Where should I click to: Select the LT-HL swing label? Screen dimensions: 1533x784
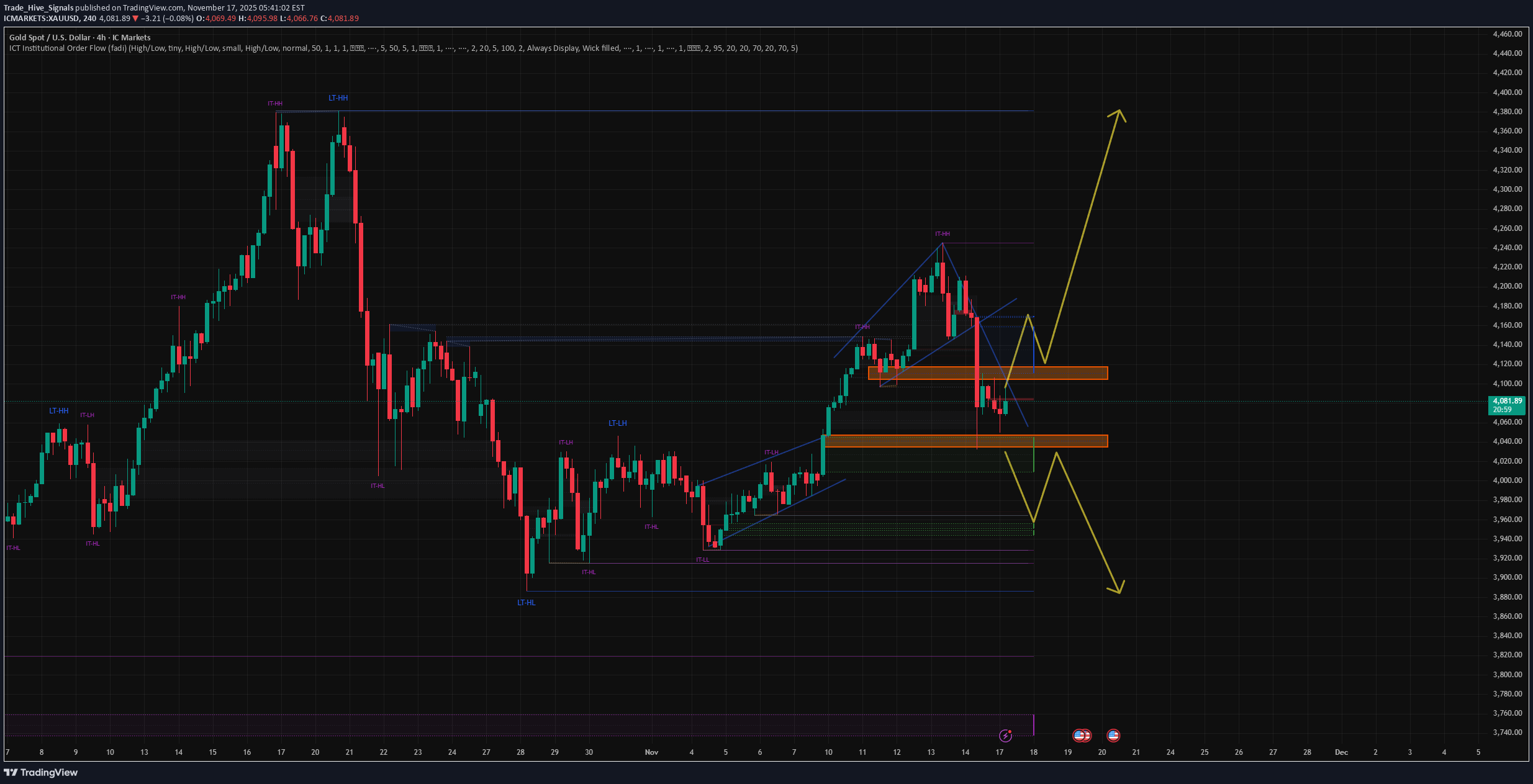527,602
